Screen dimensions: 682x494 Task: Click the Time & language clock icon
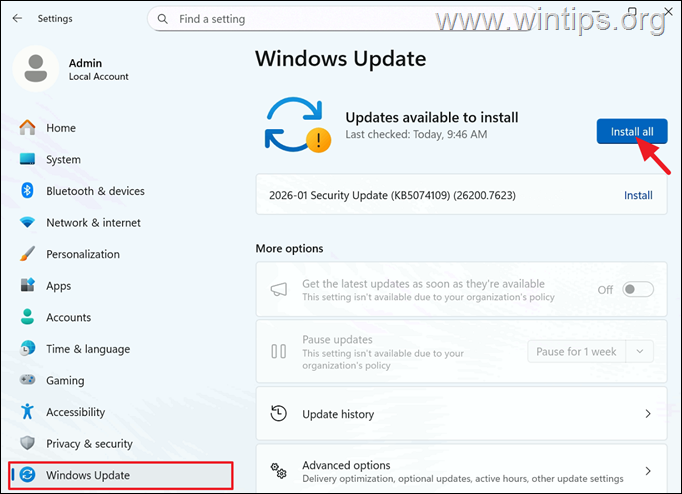[27, 349]
